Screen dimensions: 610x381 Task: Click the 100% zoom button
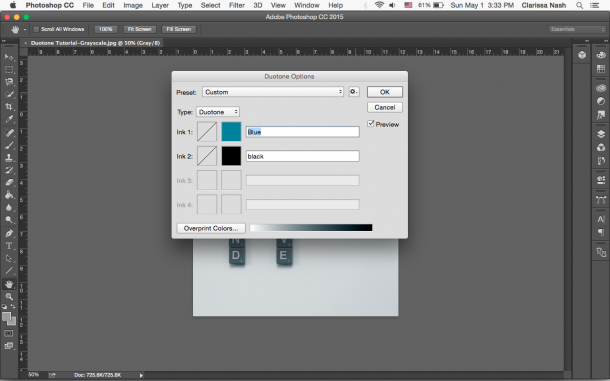coord(105,29)
